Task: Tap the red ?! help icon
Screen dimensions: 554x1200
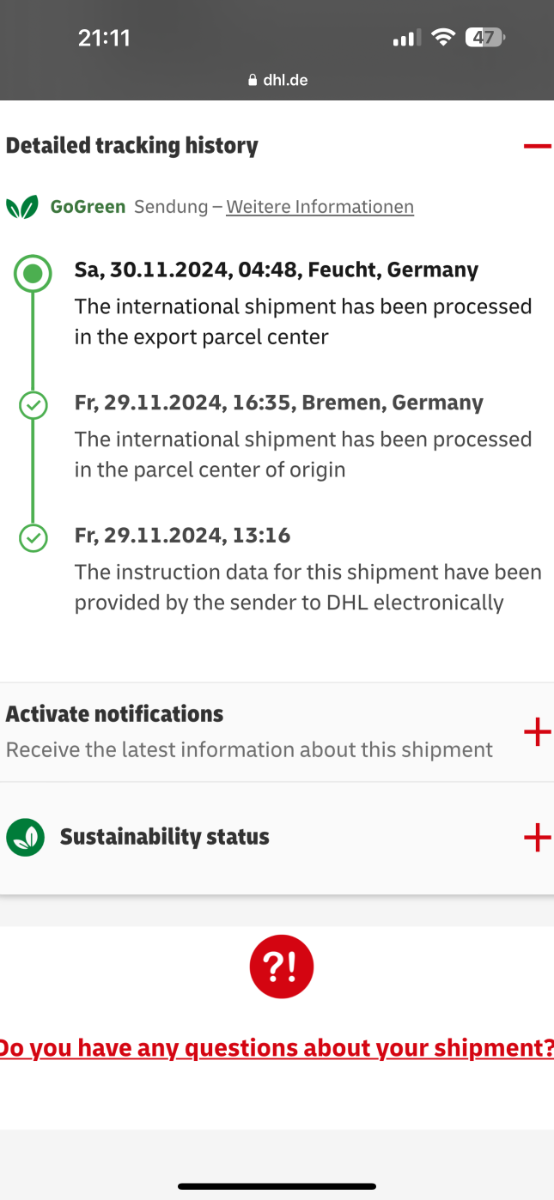Action: (x=281, y=966)
